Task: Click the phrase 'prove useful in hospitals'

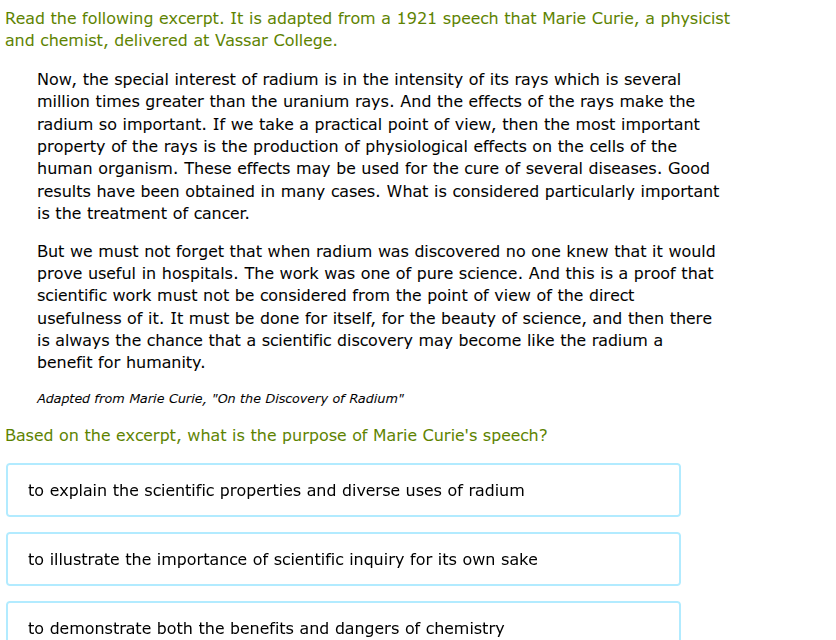Action: click(x=138, y=274)
